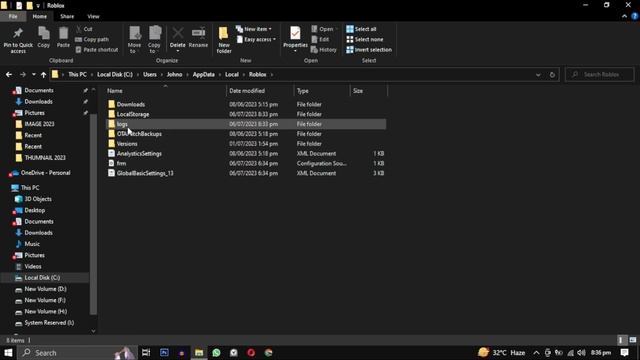This screenshot has width=640, height=360.
Task: Select Local Disk (C:) in sidebar
Action: [x=42, y=278]
